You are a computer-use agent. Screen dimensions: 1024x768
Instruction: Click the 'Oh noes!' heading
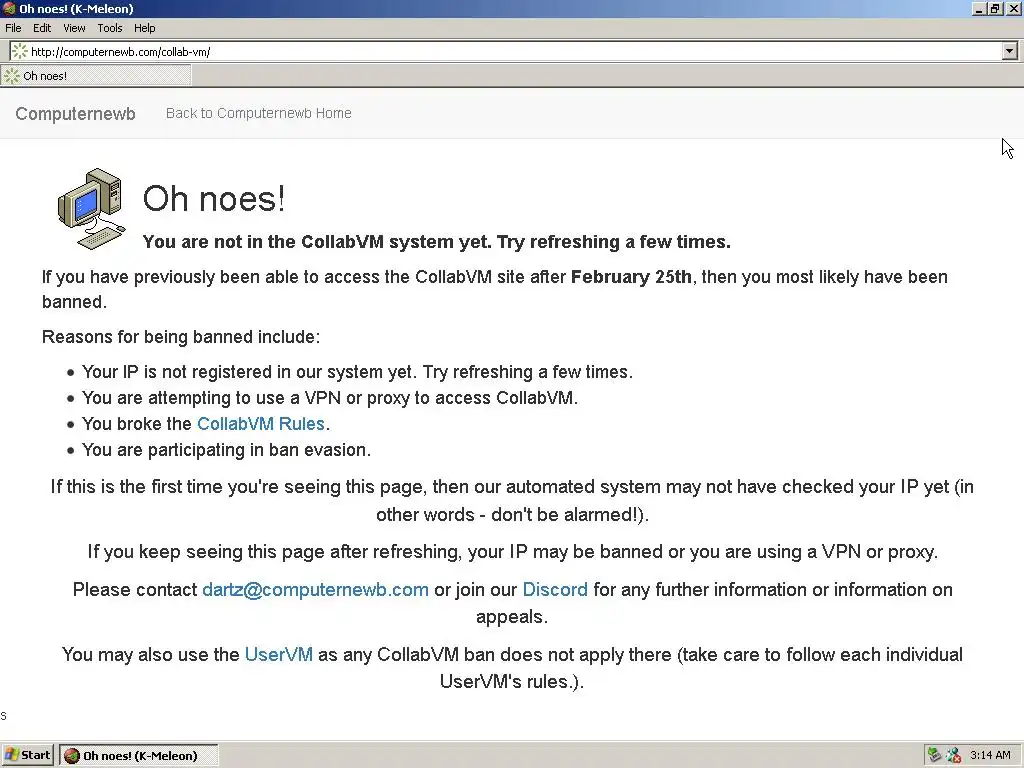point(214,199)
